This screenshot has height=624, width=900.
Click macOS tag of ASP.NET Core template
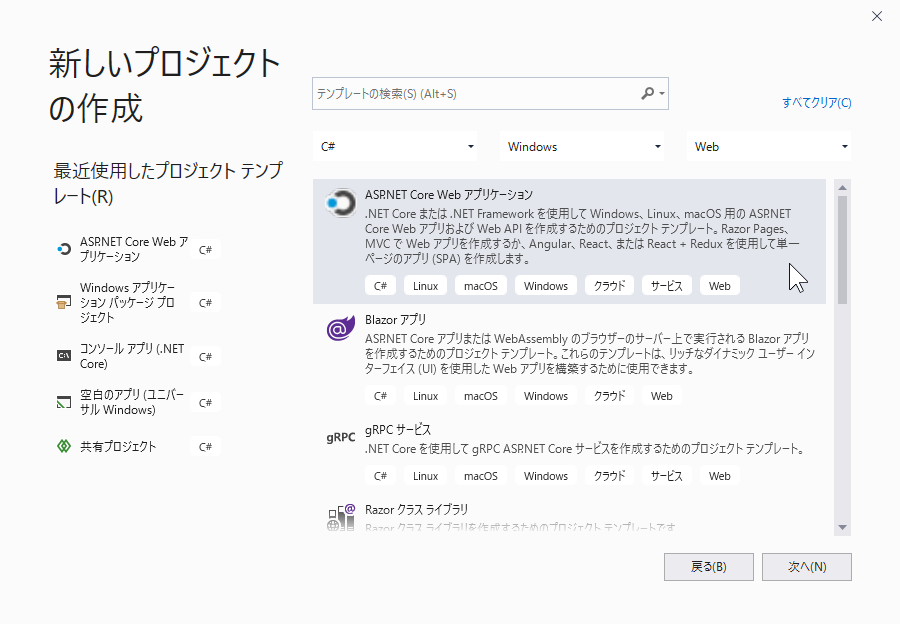tap(481, 286)
